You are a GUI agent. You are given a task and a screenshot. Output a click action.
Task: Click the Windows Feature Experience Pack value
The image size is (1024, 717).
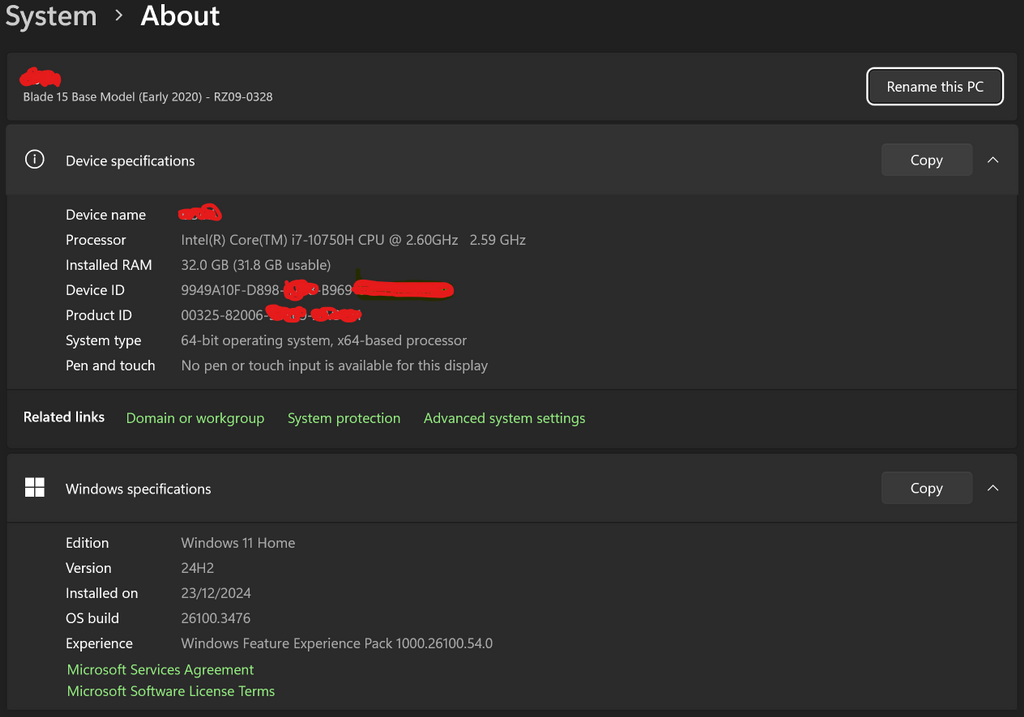[337, 643]
